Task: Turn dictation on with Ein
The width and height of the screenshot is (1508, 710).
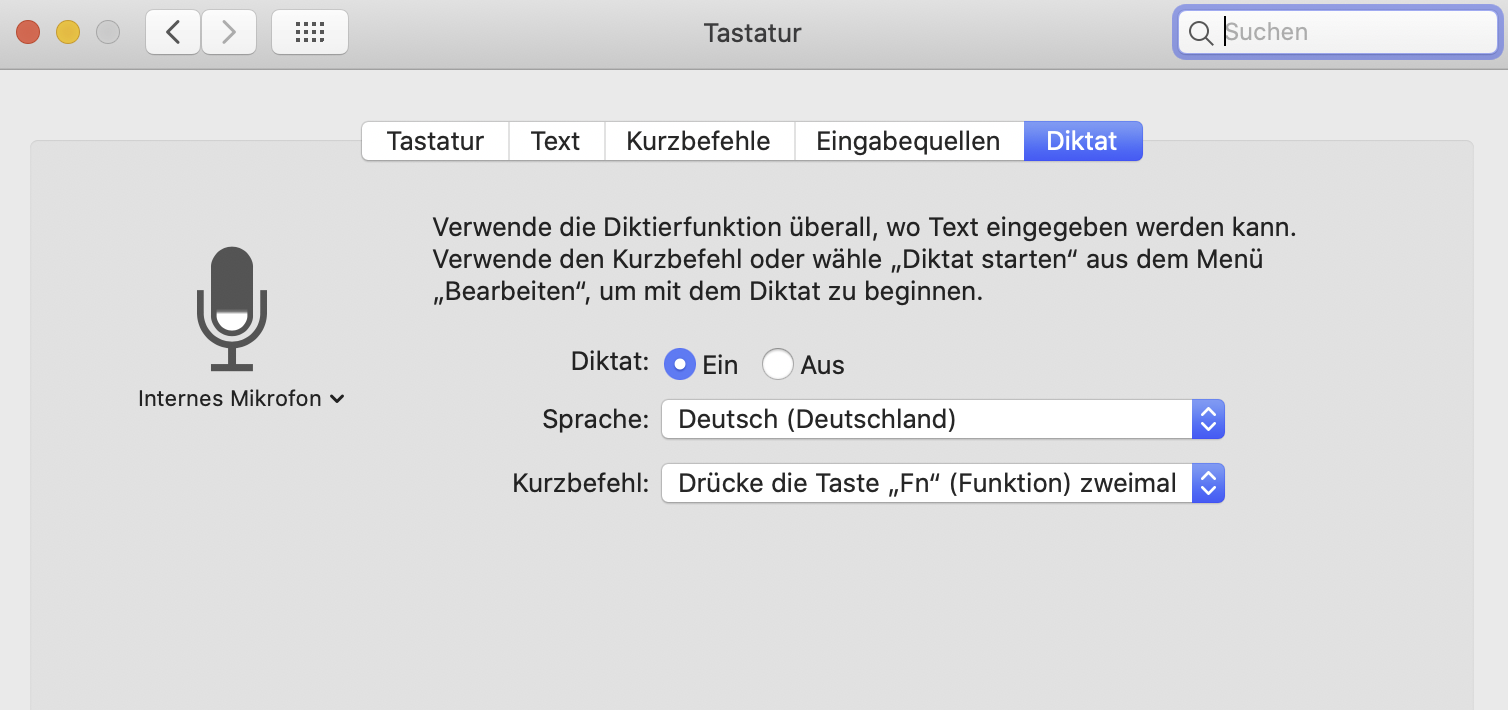Action: (680, 365)
